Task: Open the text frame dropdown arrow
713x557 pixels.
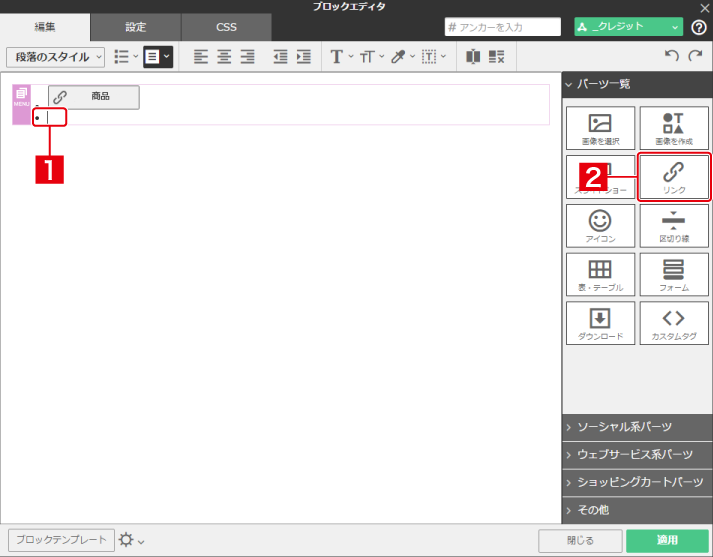Action: [443, 57]
